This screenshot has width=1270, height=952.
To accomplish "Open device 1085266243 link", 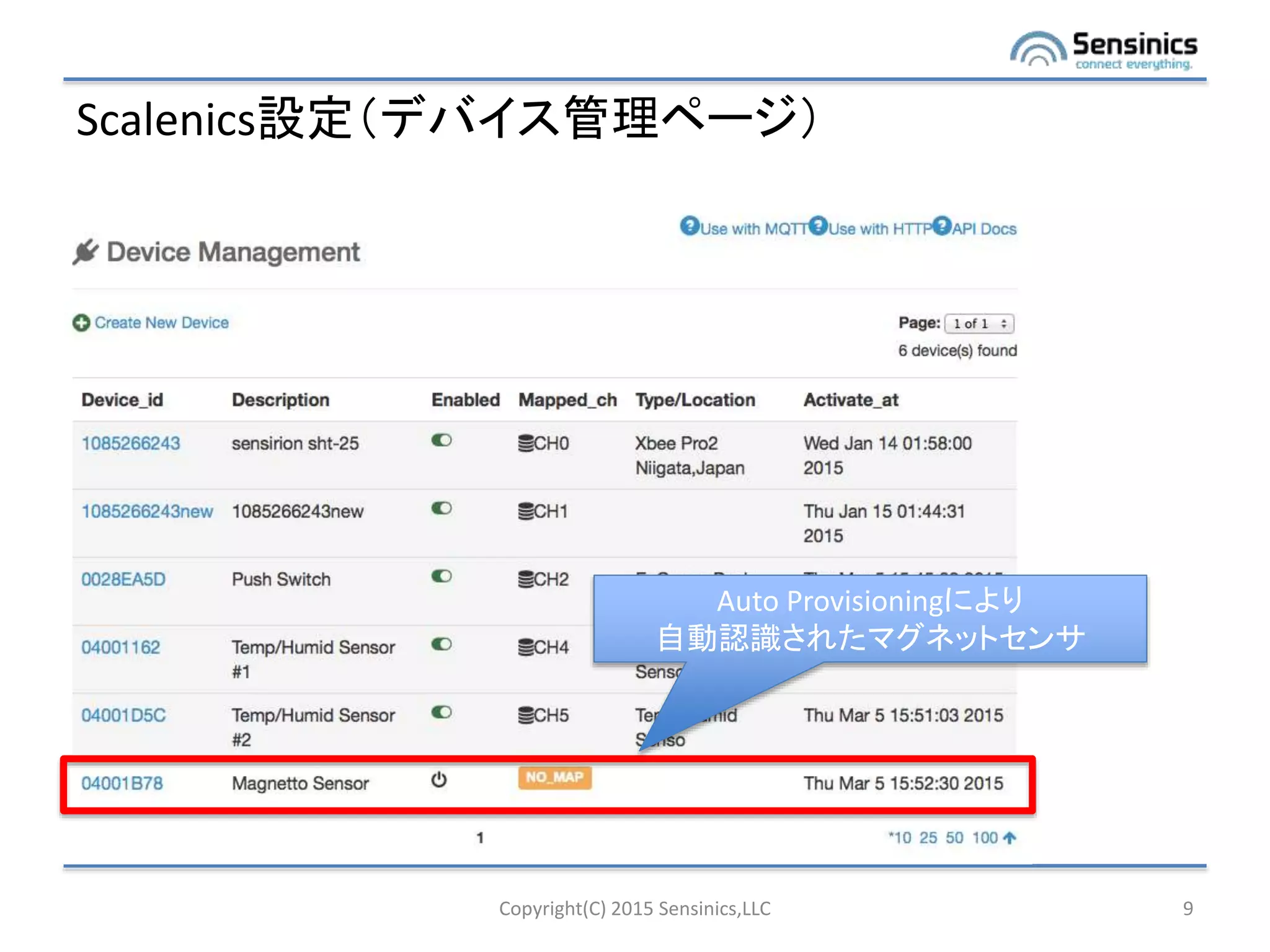I will [131, 443].
